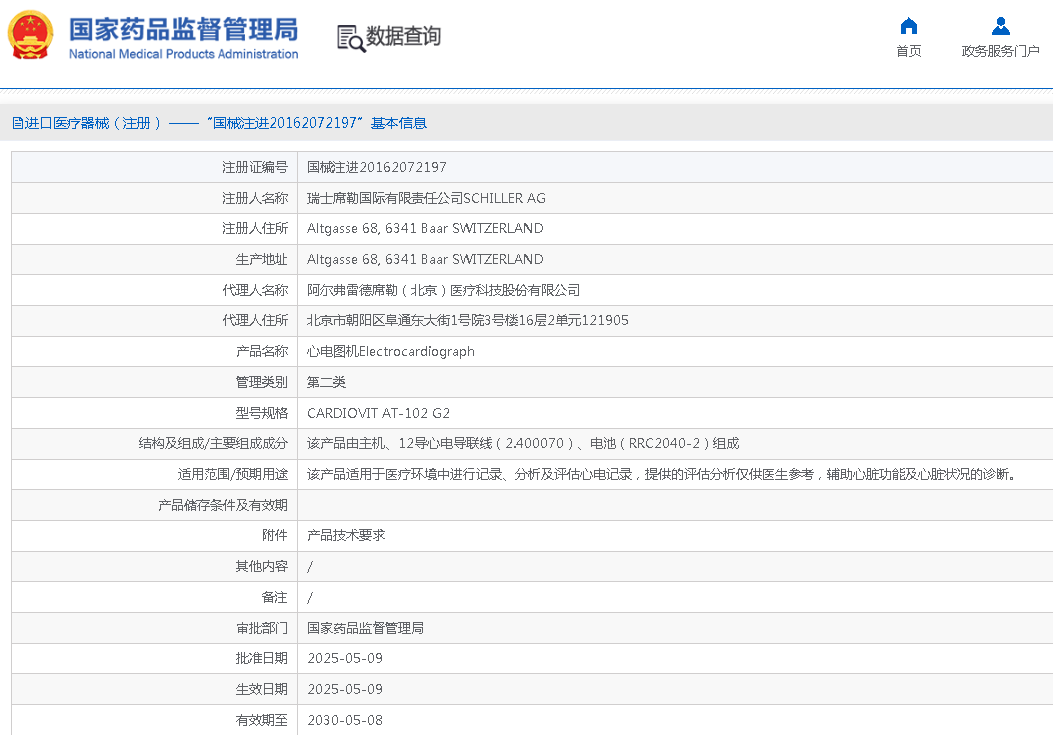This screenshot has height=735, width=1053.
Task: Click the 管理类别 label cell
Action: pos(154,382)
